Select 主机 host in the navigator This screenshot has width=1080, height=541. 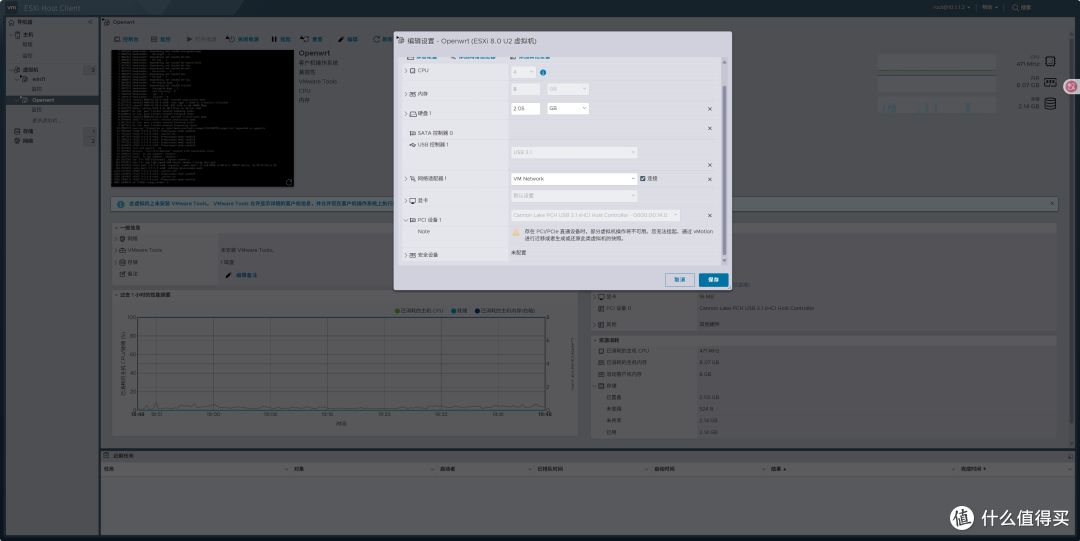coord(28,34)
